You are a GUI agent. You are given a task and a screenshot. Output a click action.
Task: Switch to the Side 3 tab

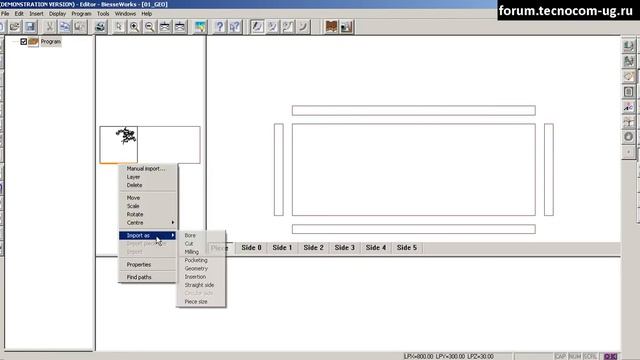(344, 248)
